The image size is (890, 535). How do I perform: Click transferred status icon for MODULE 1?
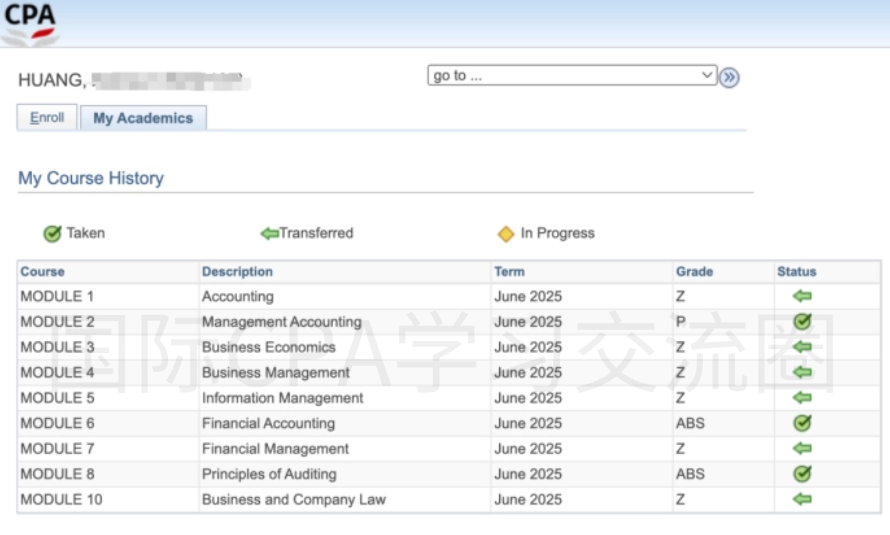(x=802, y=296)
